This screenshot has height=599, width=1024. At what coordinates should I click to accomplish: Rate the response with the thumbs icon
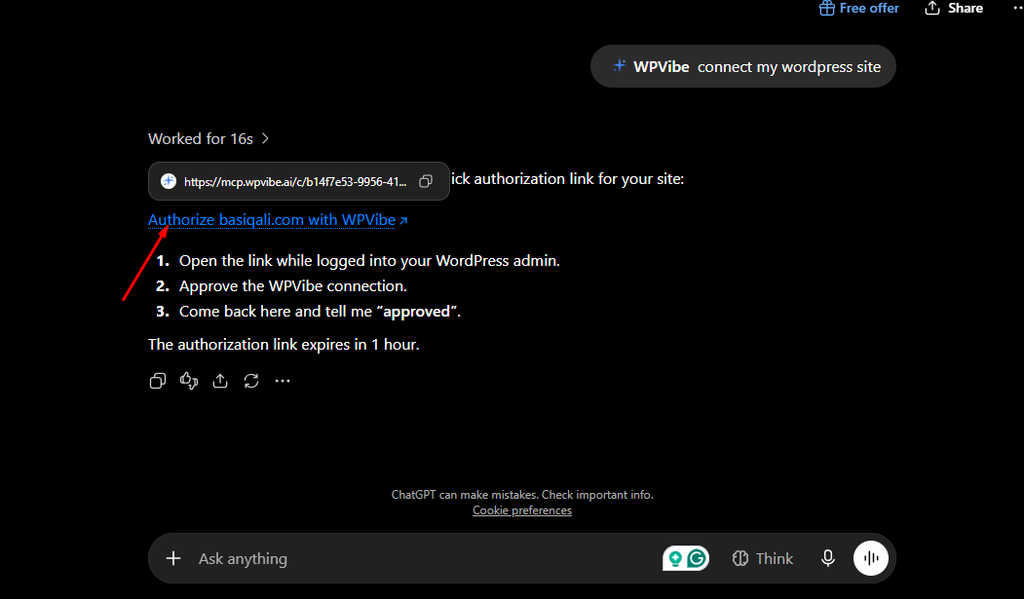click(x=189, y=381)
